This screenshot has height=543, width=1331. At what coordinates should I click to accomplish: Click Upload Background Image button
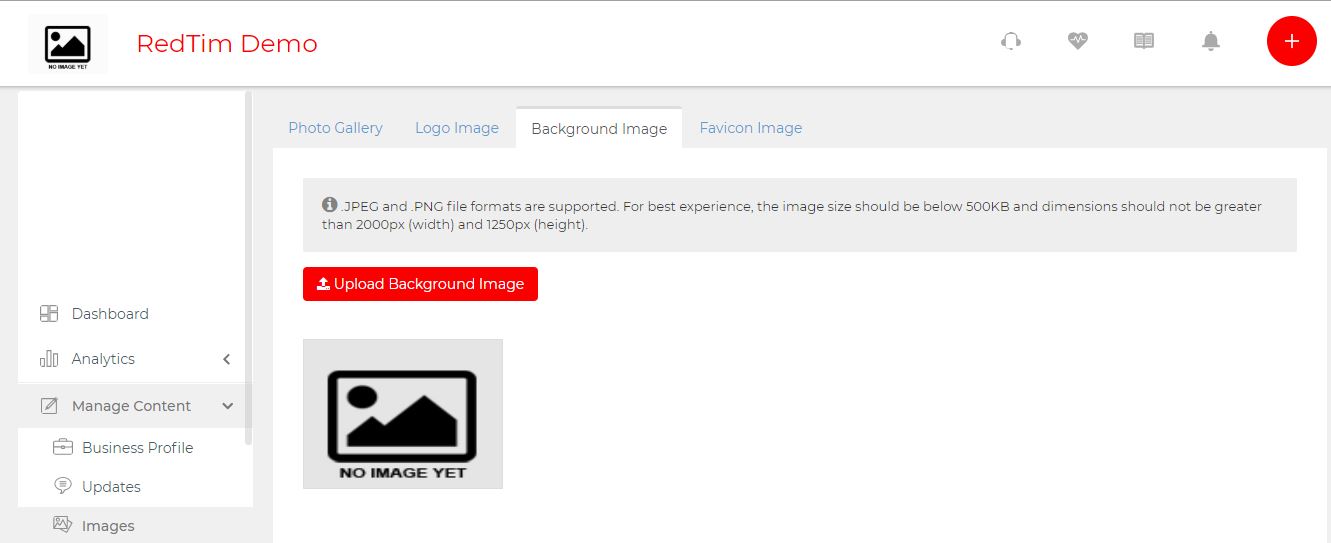pyautogui.click(x=420, y=284)
